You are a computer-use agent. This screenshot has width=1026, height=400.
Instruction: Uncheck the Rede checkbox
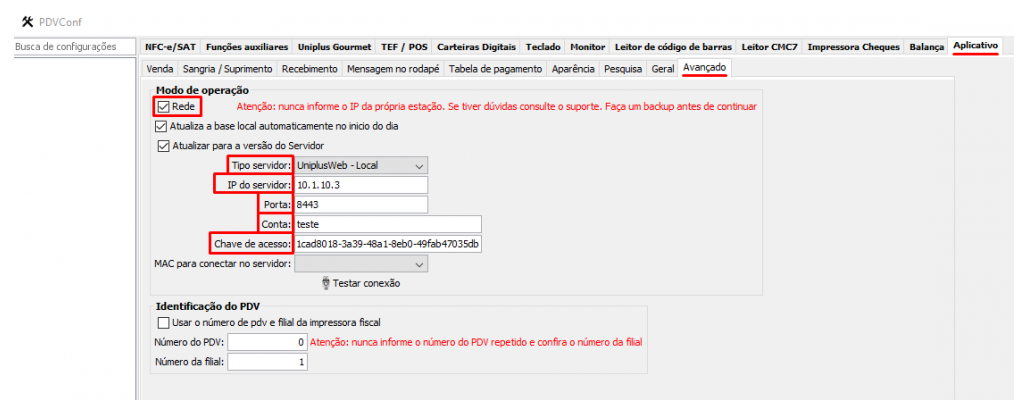click(x=163, y=107)
